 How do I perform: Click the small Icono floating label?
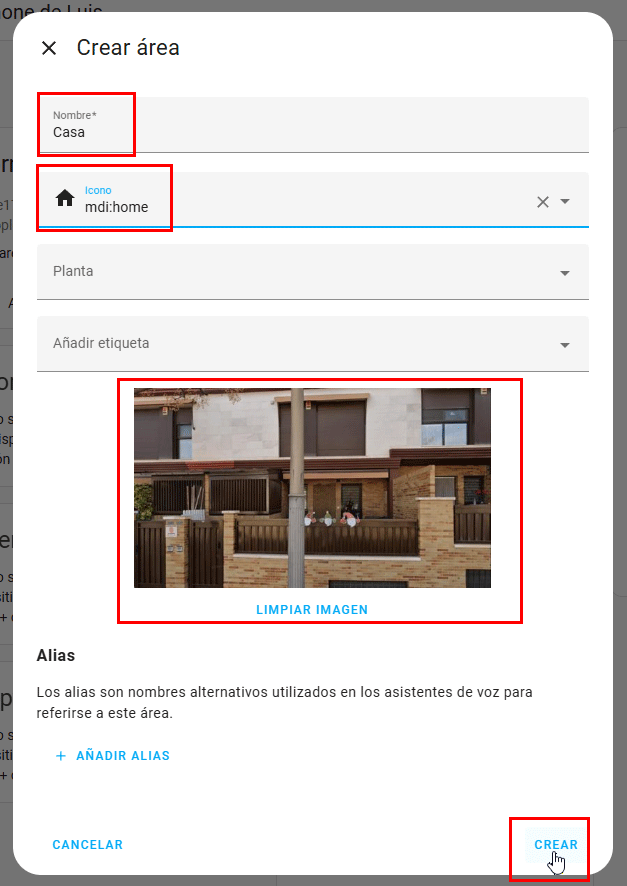click(x=98, y=190)
